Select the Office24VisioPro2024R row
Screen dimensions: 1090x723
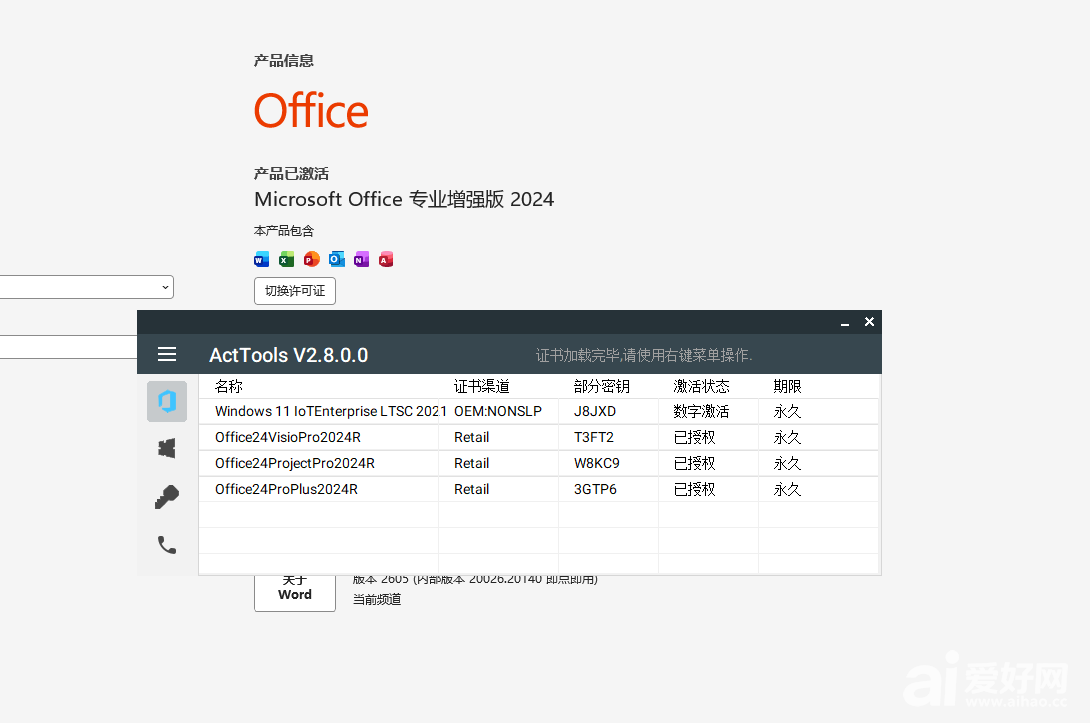539,437
